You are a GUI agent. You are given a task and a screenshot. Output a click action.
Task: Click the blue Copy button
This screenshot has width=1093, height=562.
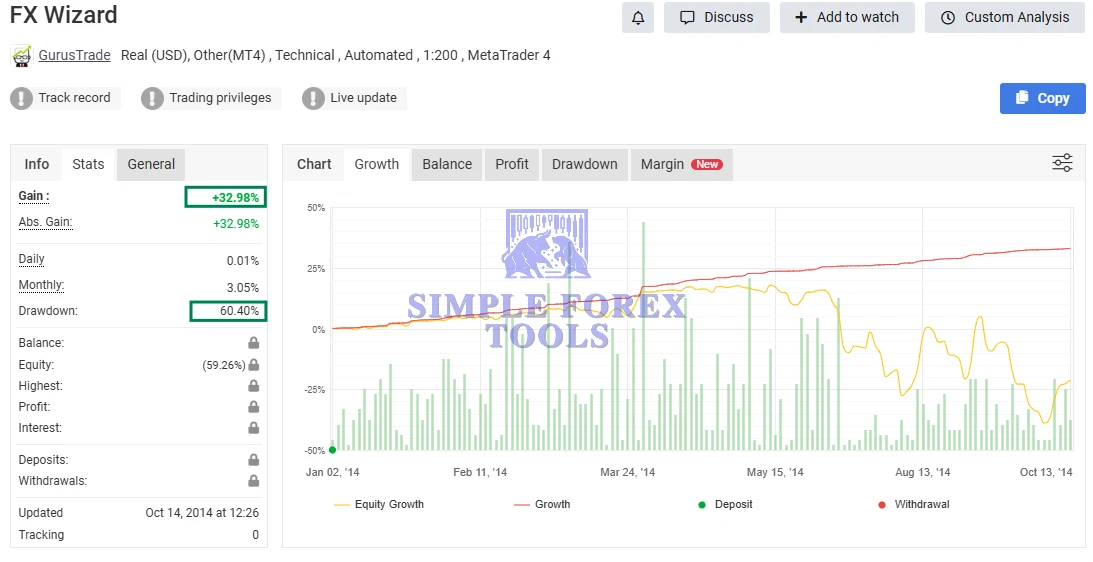point(1043,98)
